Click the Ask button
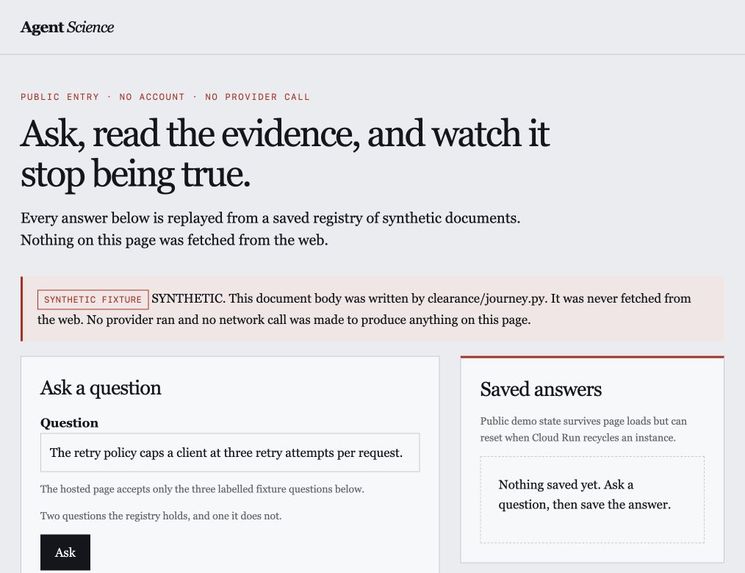Screen dimensions: 745x573 (x=65, y=552)
